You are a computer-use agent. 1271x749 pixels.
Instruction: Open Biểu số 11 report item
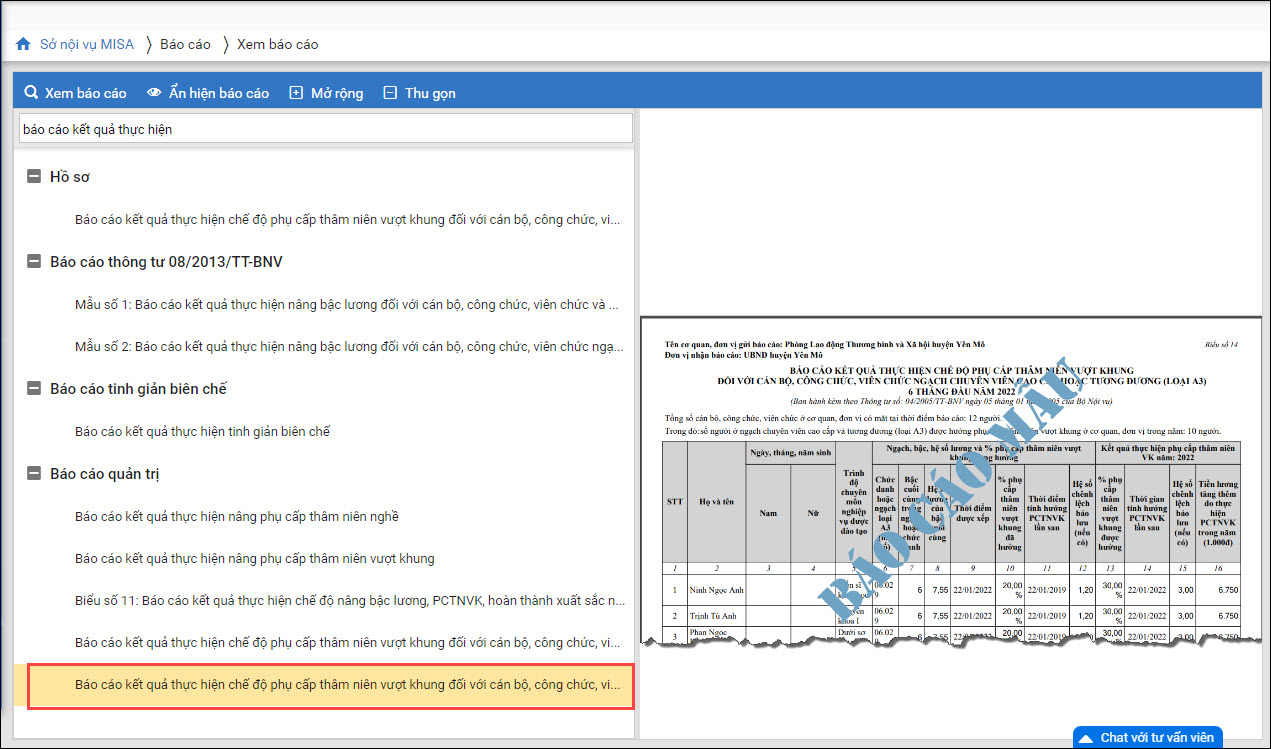click(x=350, y=601)
